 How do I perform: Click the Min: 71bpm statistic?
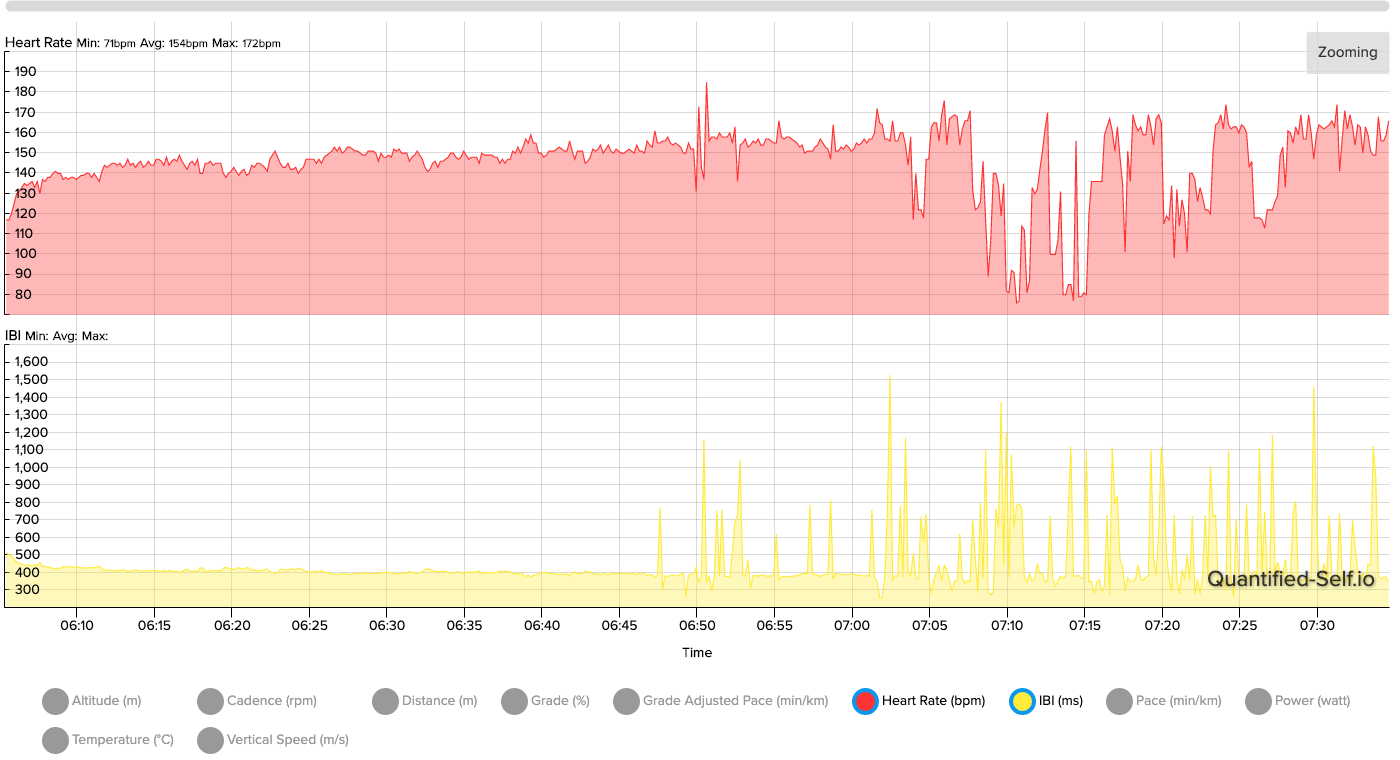tap(107, 44)
